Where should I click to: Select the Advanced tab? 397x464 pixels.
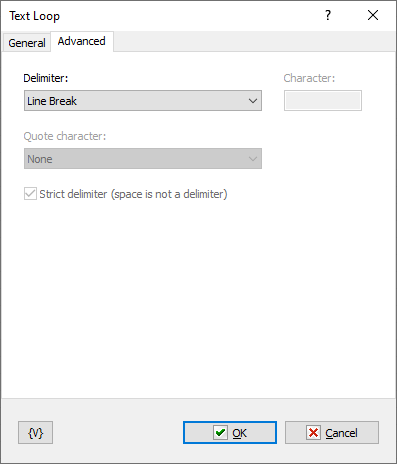[82, 41]
